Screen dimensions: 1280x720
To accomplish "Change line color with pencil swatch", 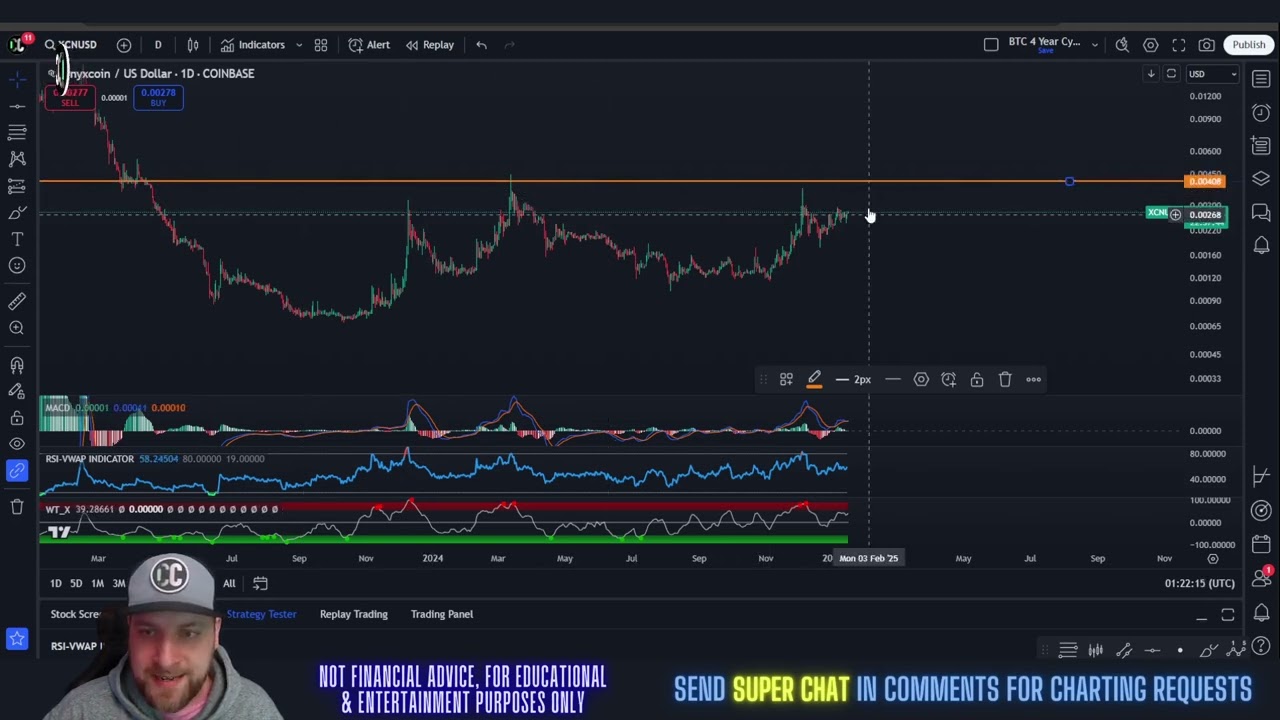I will 814,379.
